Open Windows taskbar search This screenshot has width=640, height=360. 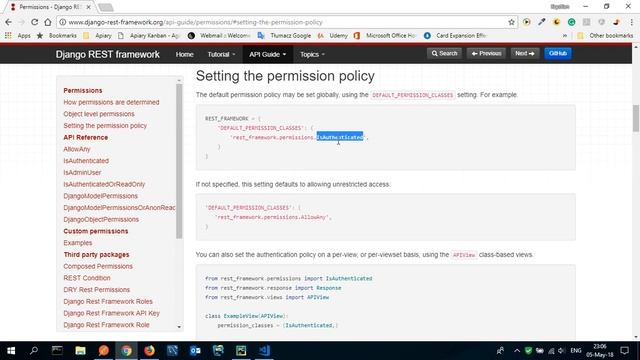click(x=34, y=351)
